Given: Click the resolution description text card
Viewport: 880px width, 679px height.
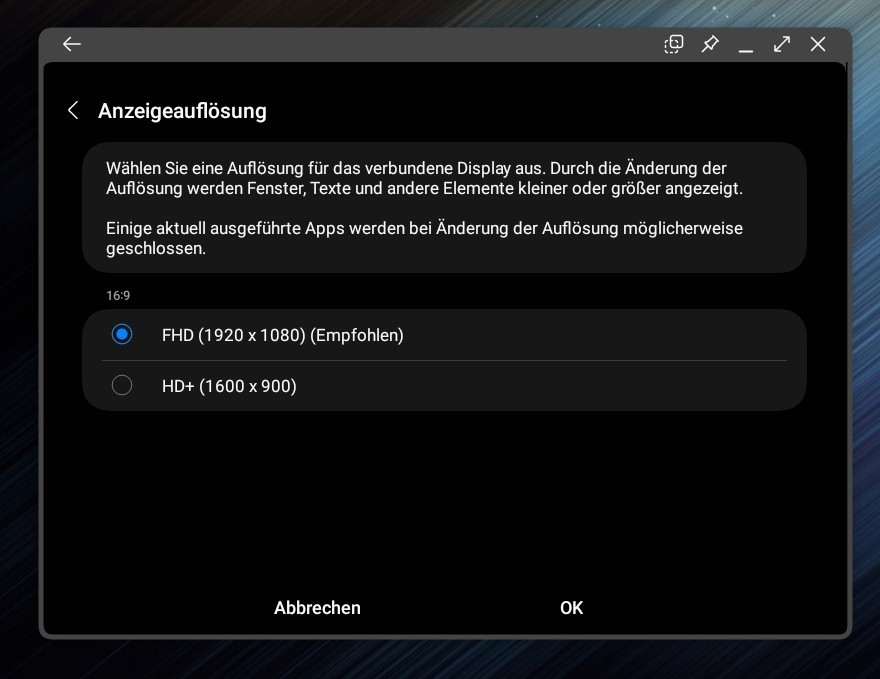Looking at the screenshot, I should click(444, 207).
